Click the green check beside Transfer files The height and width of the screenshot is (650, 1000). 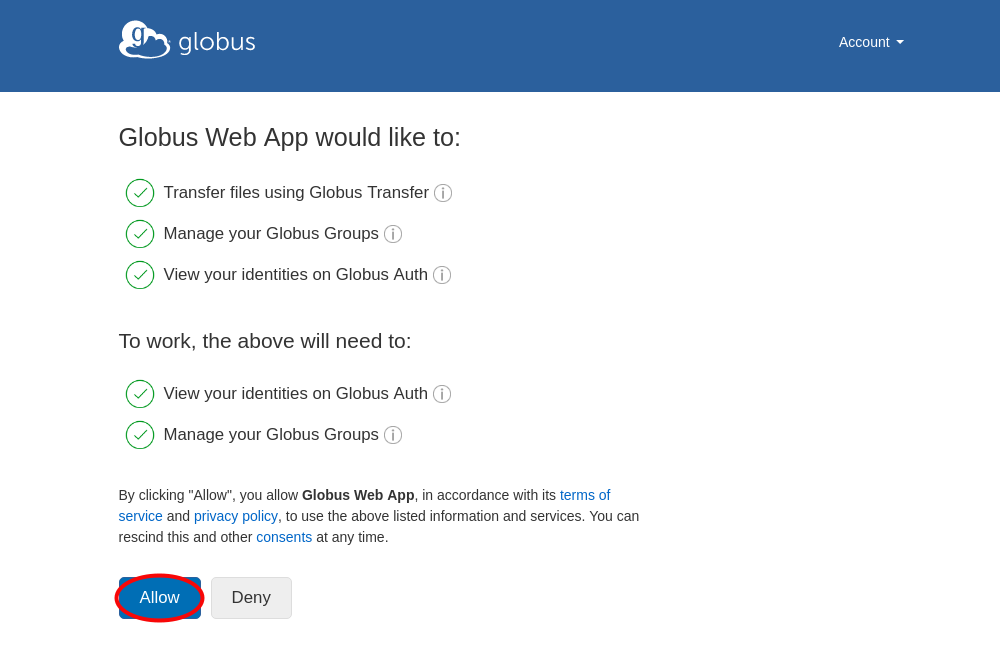coord(139,192)
